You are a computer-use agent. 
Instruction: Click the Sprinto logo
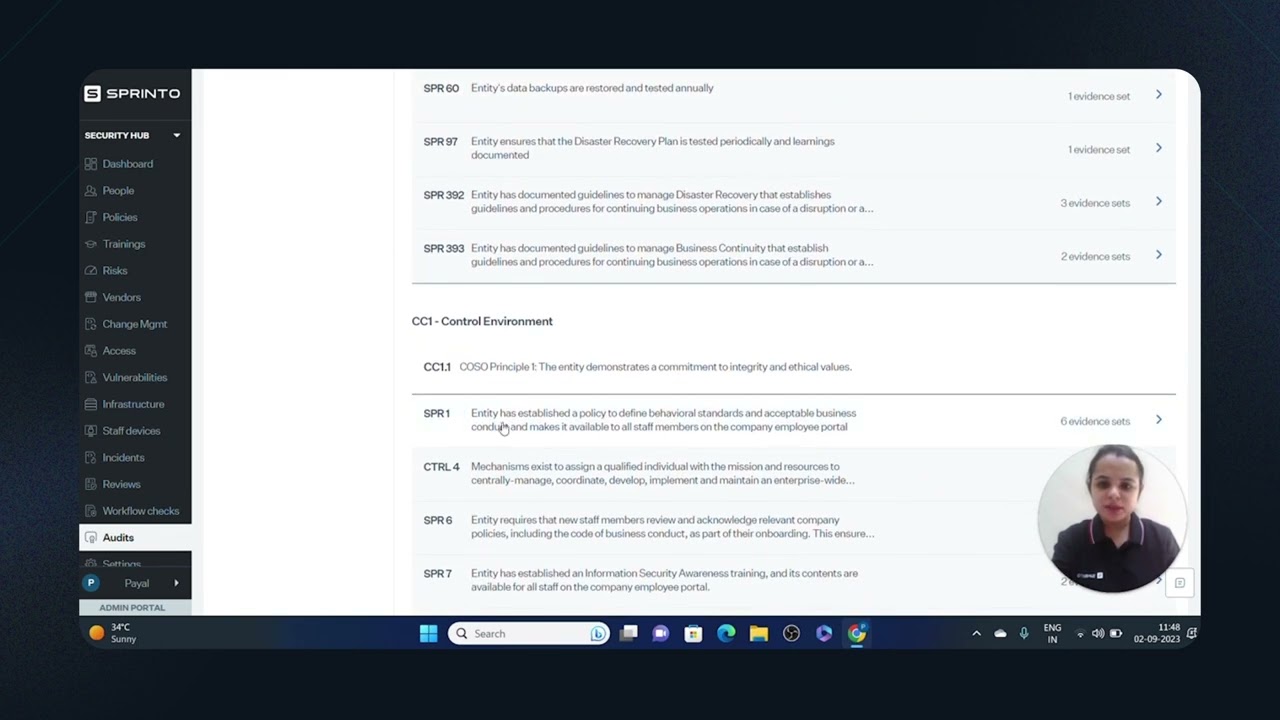(132, 93)
